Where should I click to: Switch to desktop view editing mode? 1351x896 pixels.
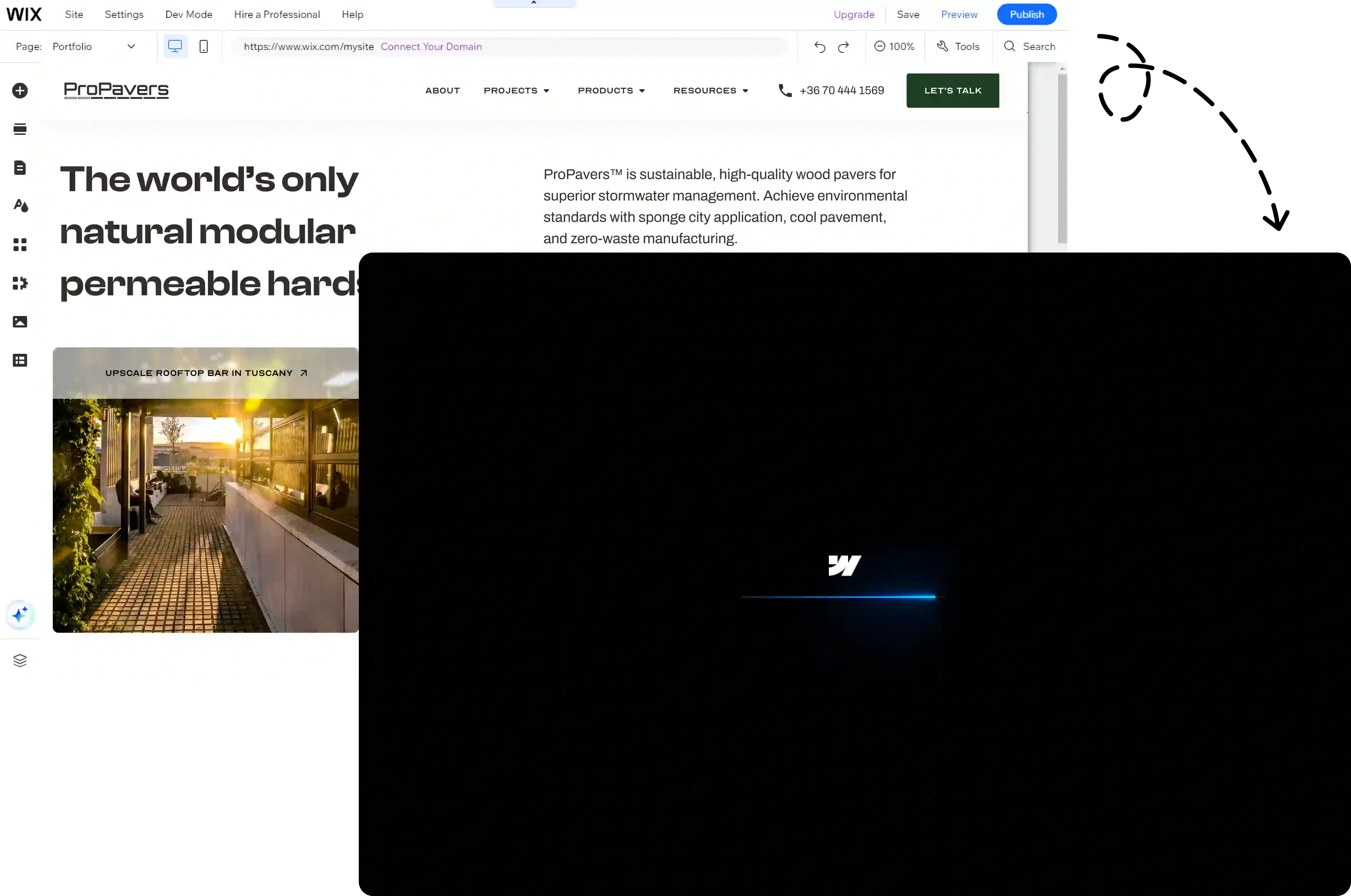click(x=175, y=46)
